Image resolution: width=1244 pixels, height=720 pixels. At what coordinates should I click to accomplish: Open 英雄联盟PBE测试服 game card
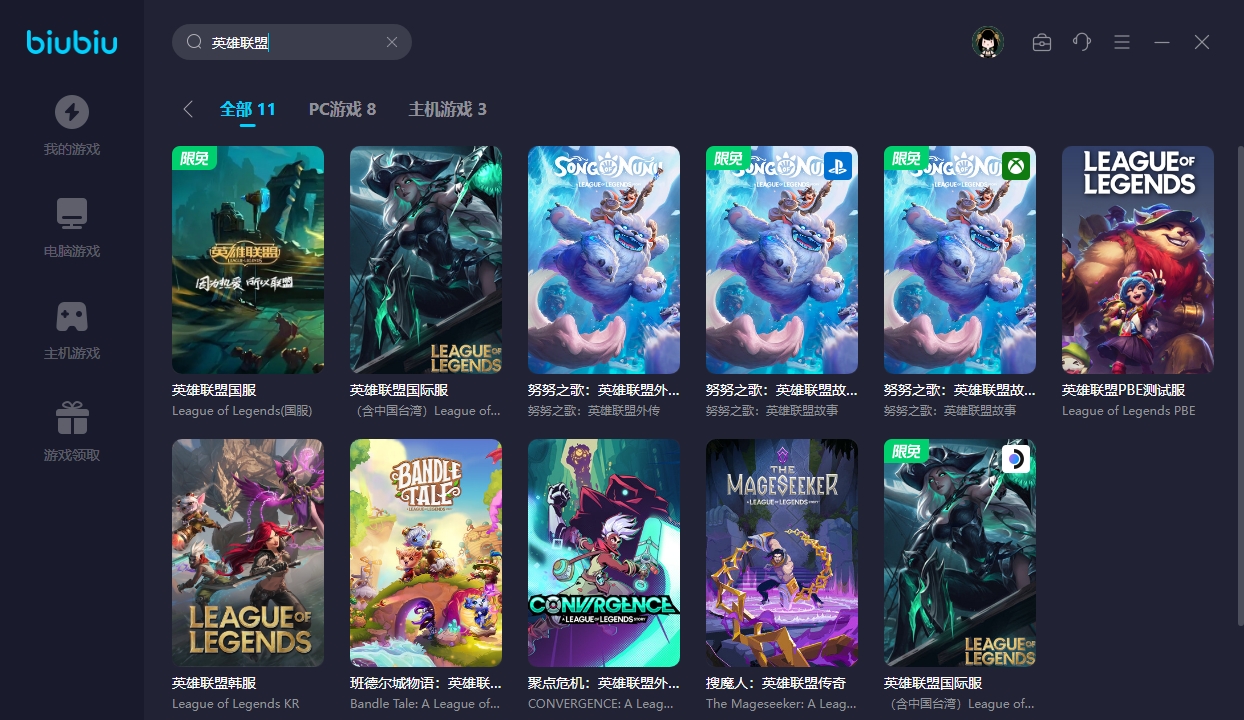(1138, 260)
